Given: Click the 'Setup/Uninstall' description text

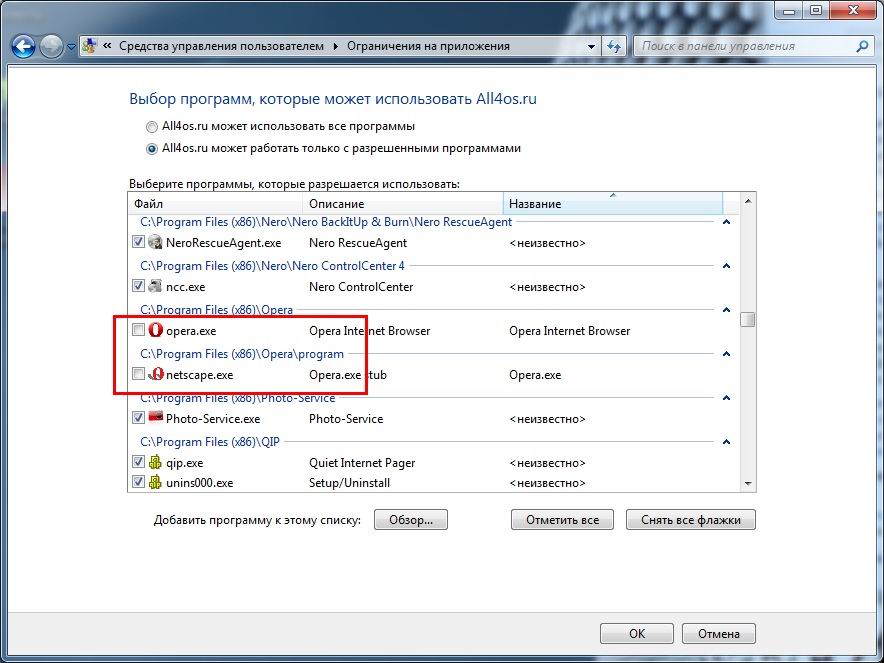Looking at the screenshot, I should coord(350,483).
